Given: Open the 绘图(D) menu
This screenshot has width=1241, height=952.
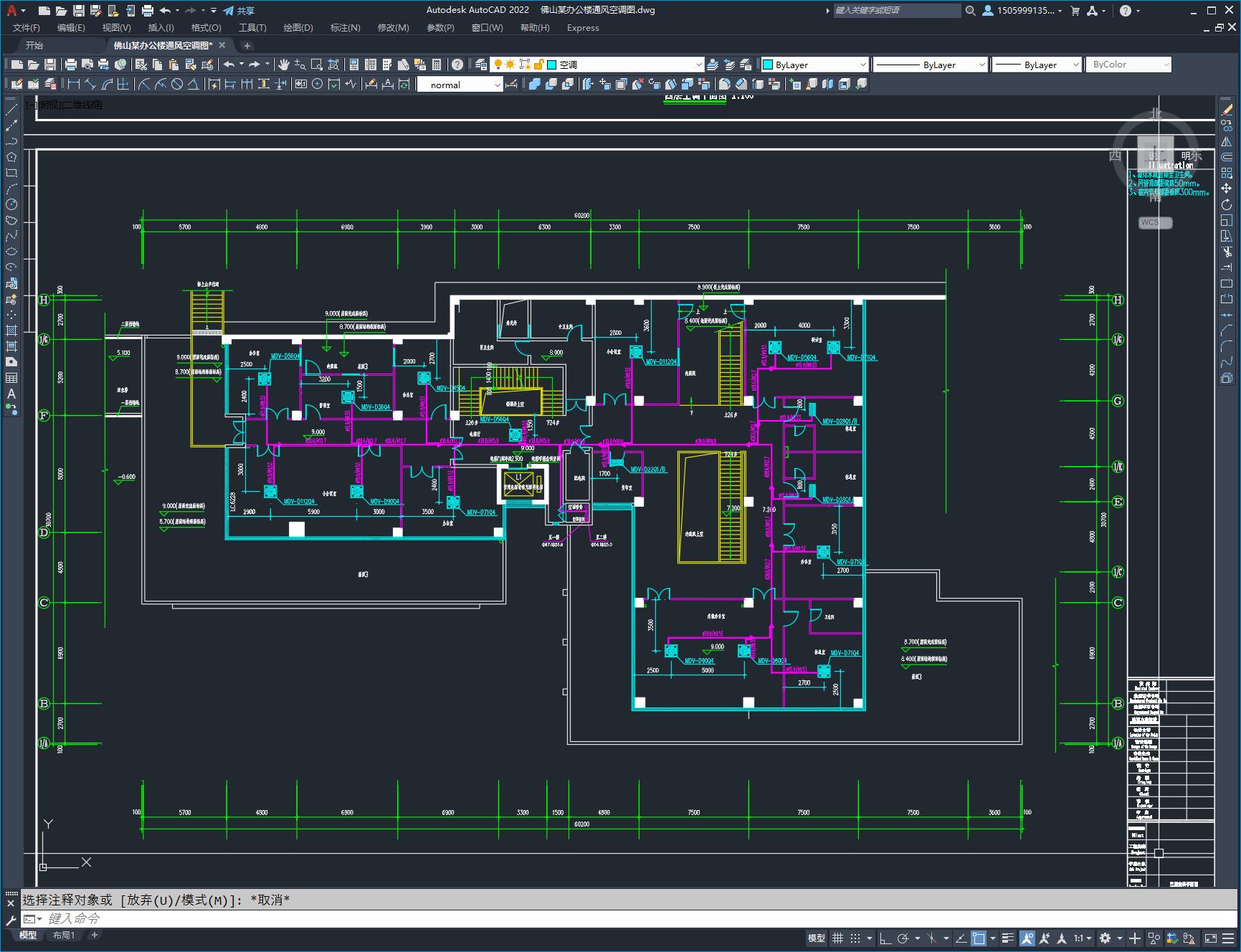Looking at the screenshot, I should [x=298, y=28].
